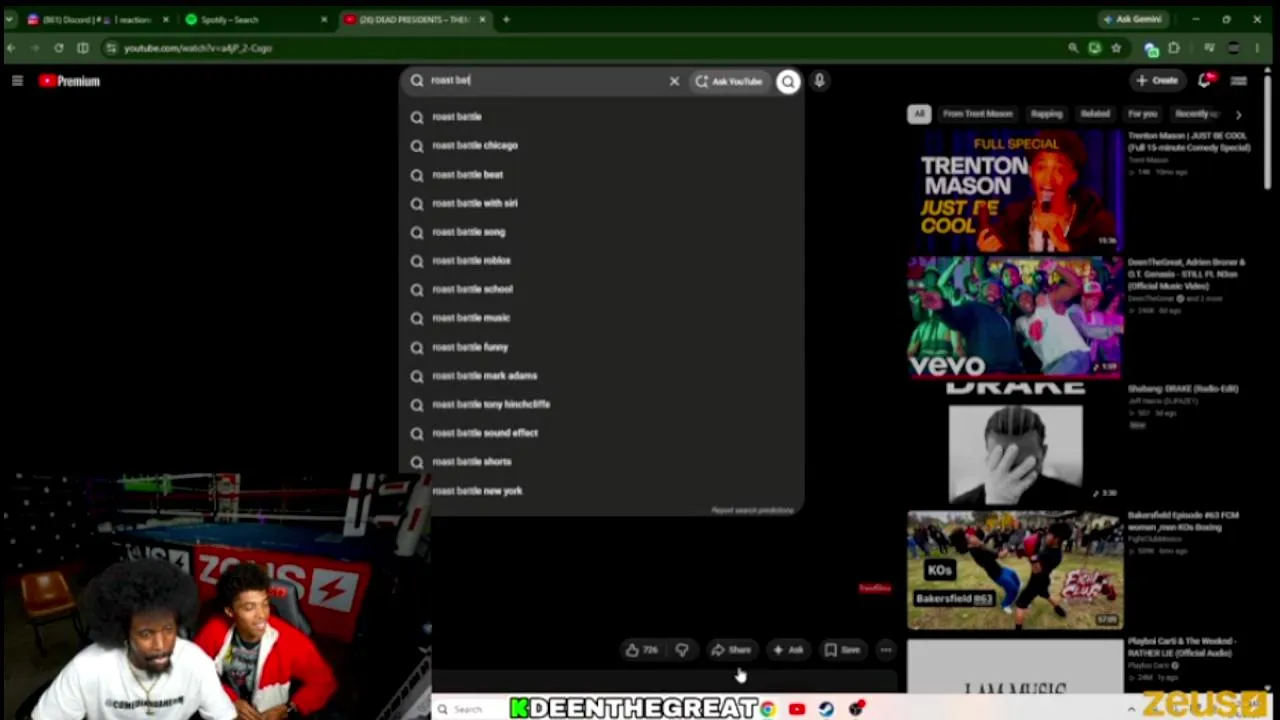Pick the 'roast battle tony hinchcliffe' suggestion
The image size is (1280, 720).
[x=603, y=404]
